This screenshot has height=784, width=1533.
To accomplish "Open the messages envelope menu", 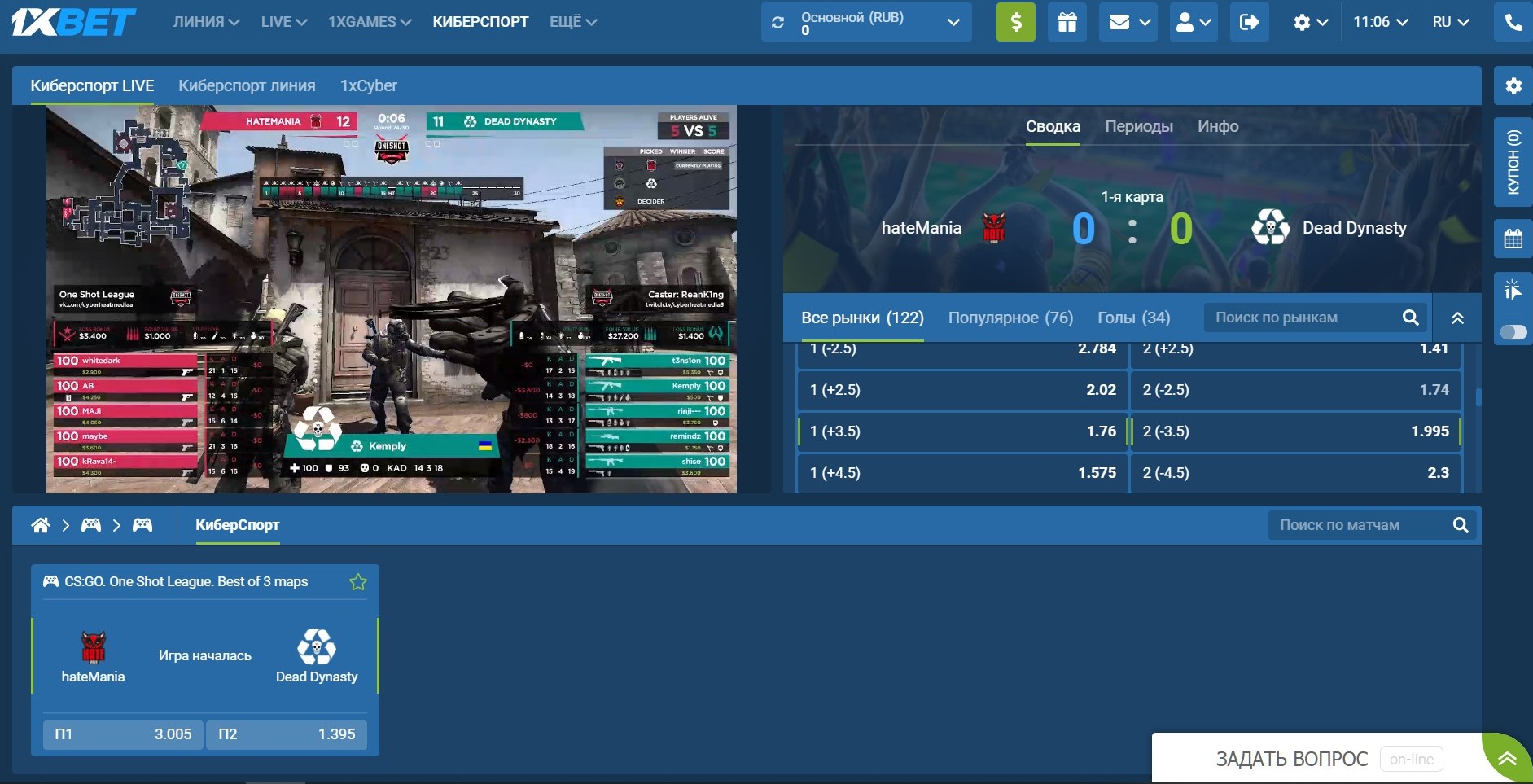I will pos(1128,22).
